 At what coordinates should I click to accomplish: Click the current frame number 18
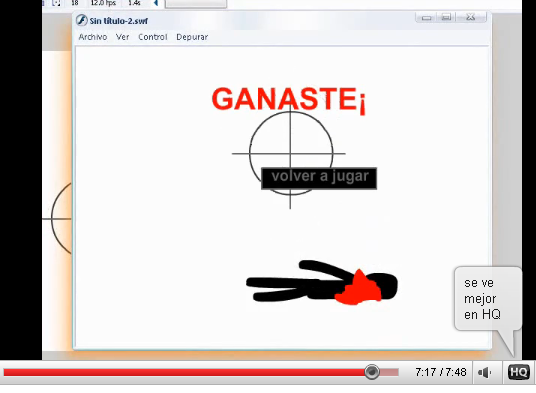(x=75, y=3)
